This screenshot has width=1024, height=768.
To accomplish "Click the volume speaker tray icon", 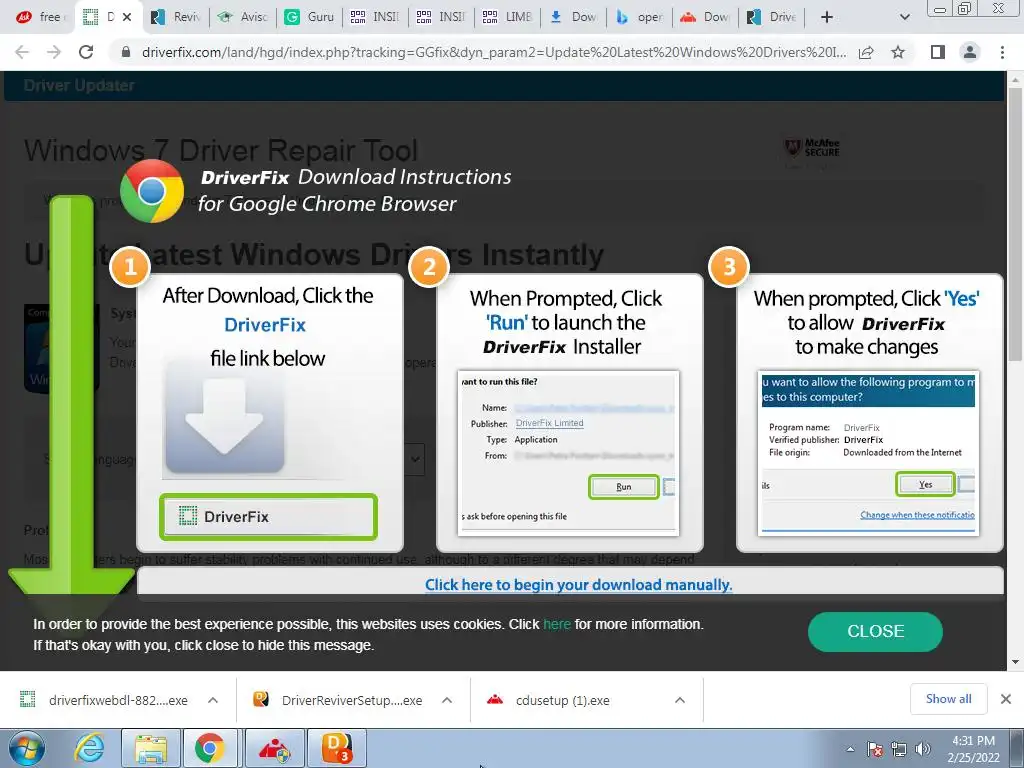I will (923, 750).
